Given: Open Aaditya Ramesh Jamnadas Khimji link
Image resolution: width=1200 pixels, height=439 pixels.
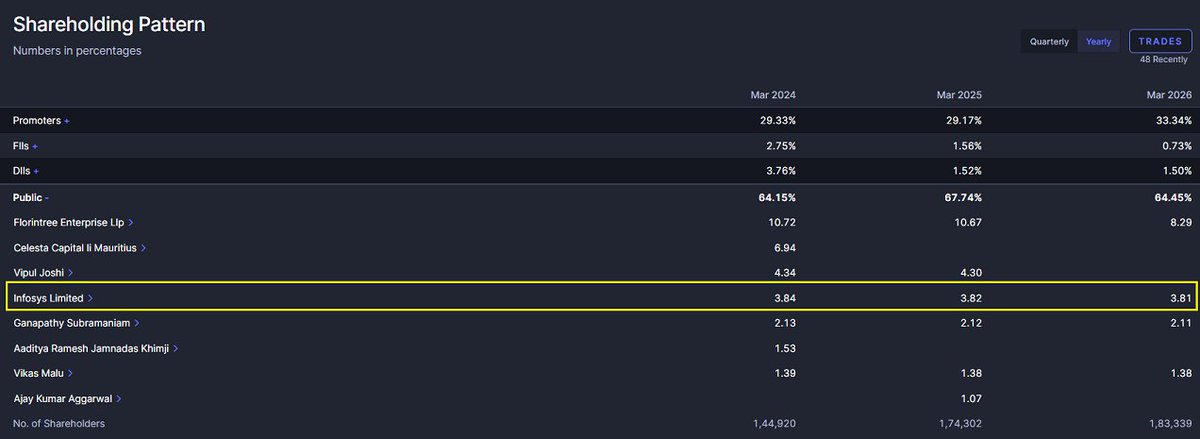Looking at the screenshot, I should click(96, 348).
